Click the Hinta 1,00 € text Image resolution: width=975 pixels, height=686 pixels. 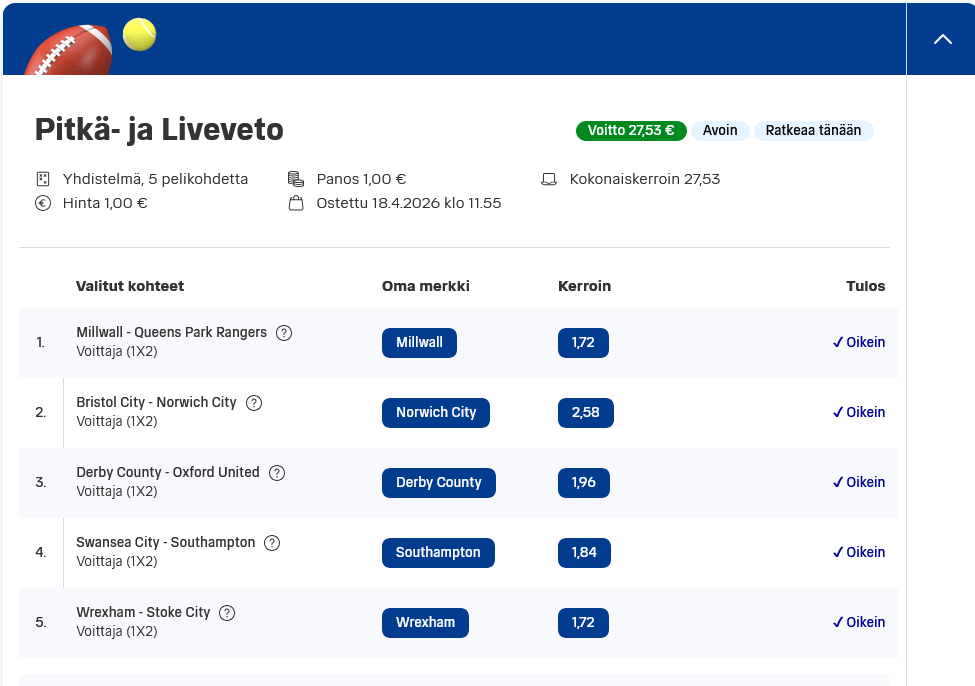click(x=105, y=203)
